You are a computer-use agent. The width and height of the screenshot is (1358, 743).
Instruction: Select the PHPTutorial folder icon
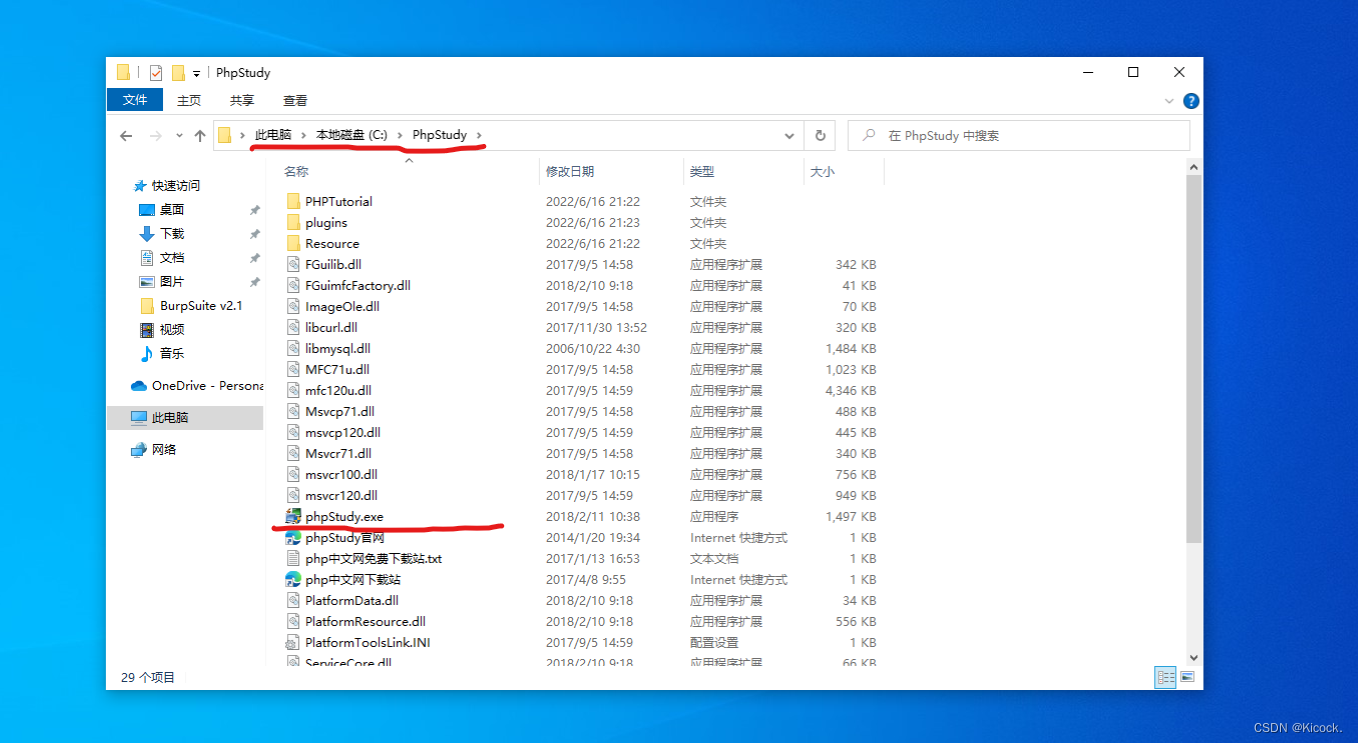tap(293, 201)
